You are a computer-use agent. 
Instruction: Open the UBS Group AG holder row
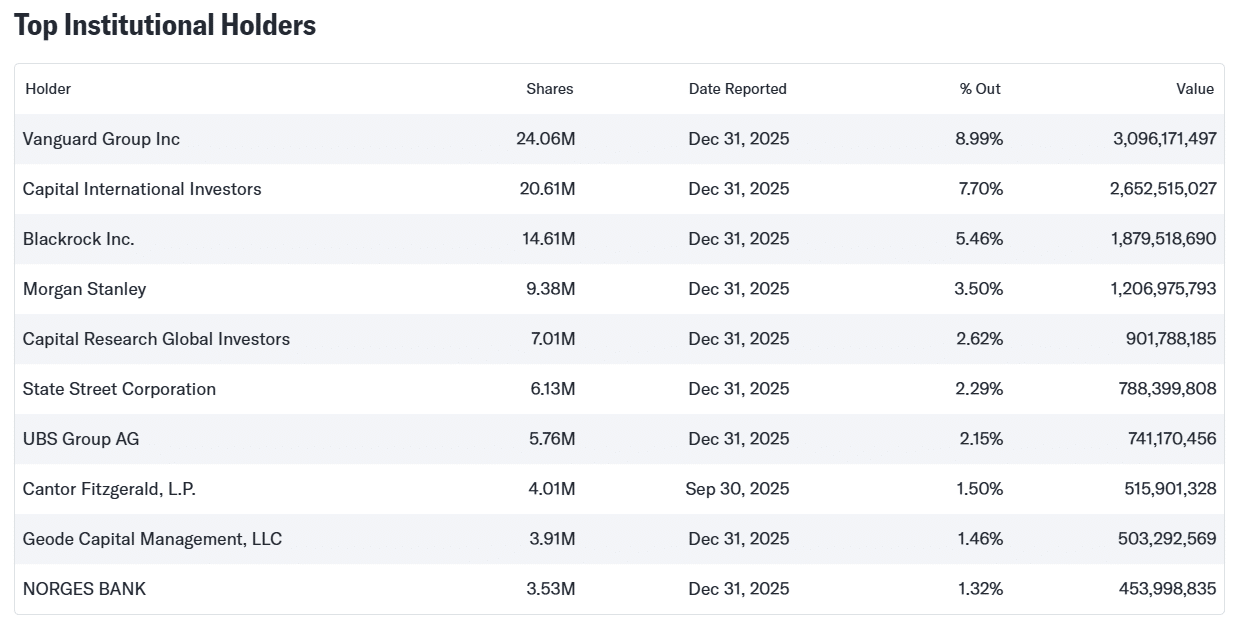tap(81, 439)
